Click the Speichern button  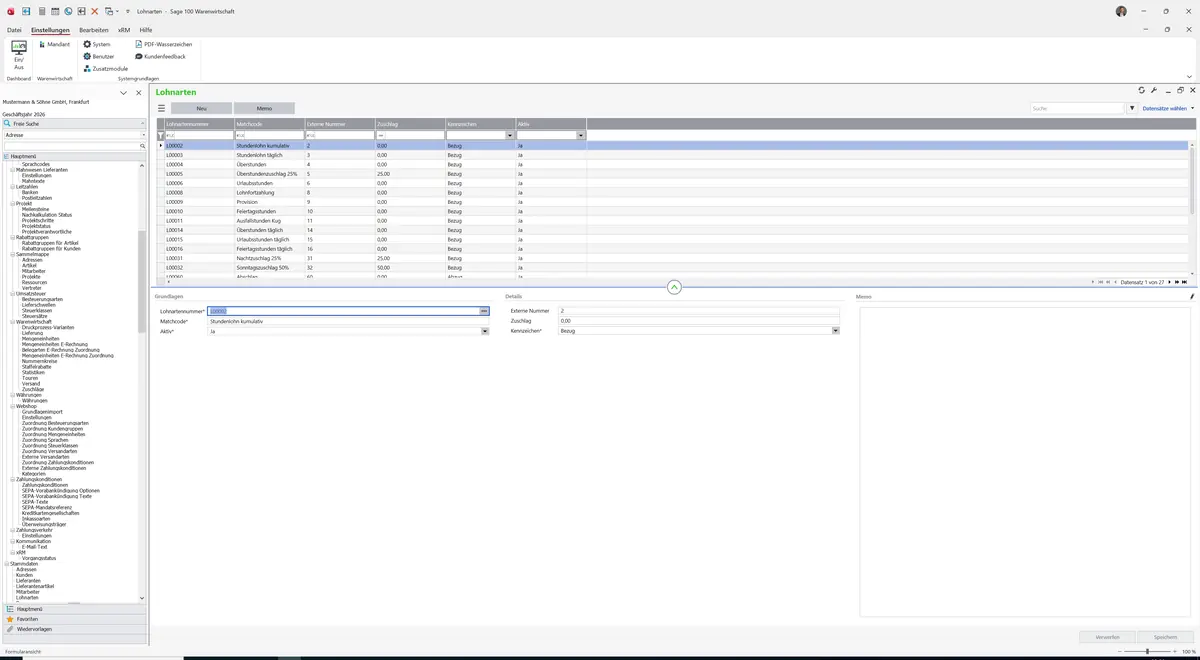point(1166,637)
